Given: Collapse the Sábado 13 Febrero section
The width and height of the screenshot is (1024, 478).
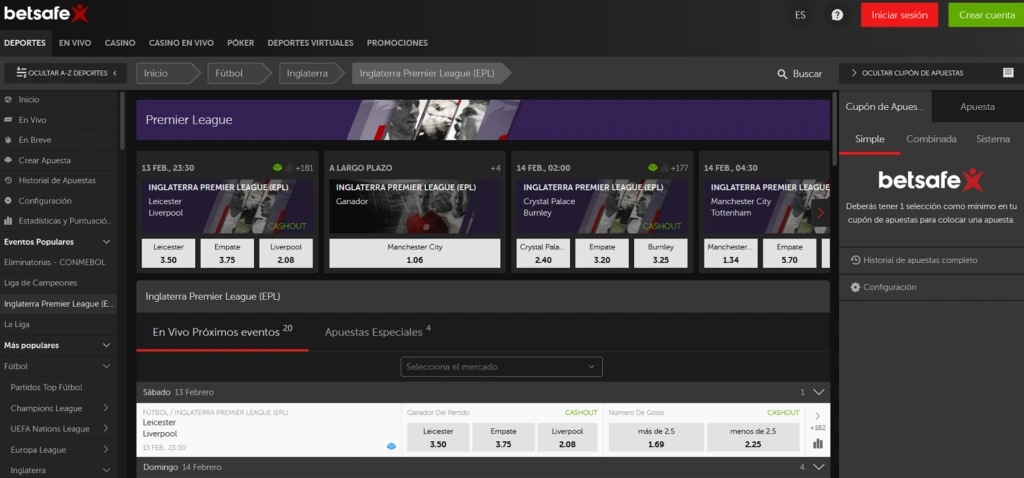Looking at the screenshot, I should tap(818, 392).
